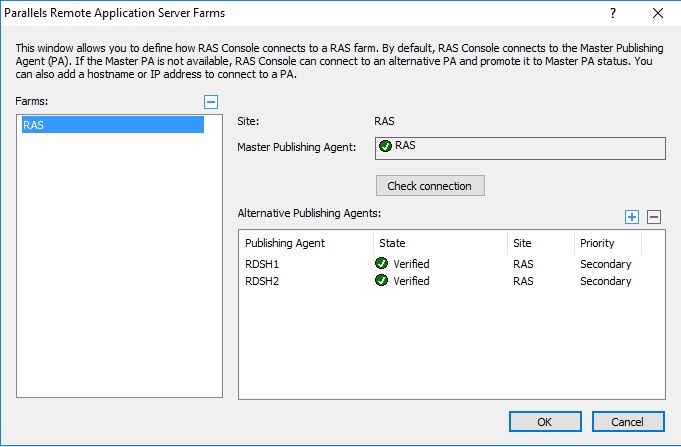Select the RAS farm in the Farms list
The width and height of the screenshot is (681, 447).
(113, 125)
